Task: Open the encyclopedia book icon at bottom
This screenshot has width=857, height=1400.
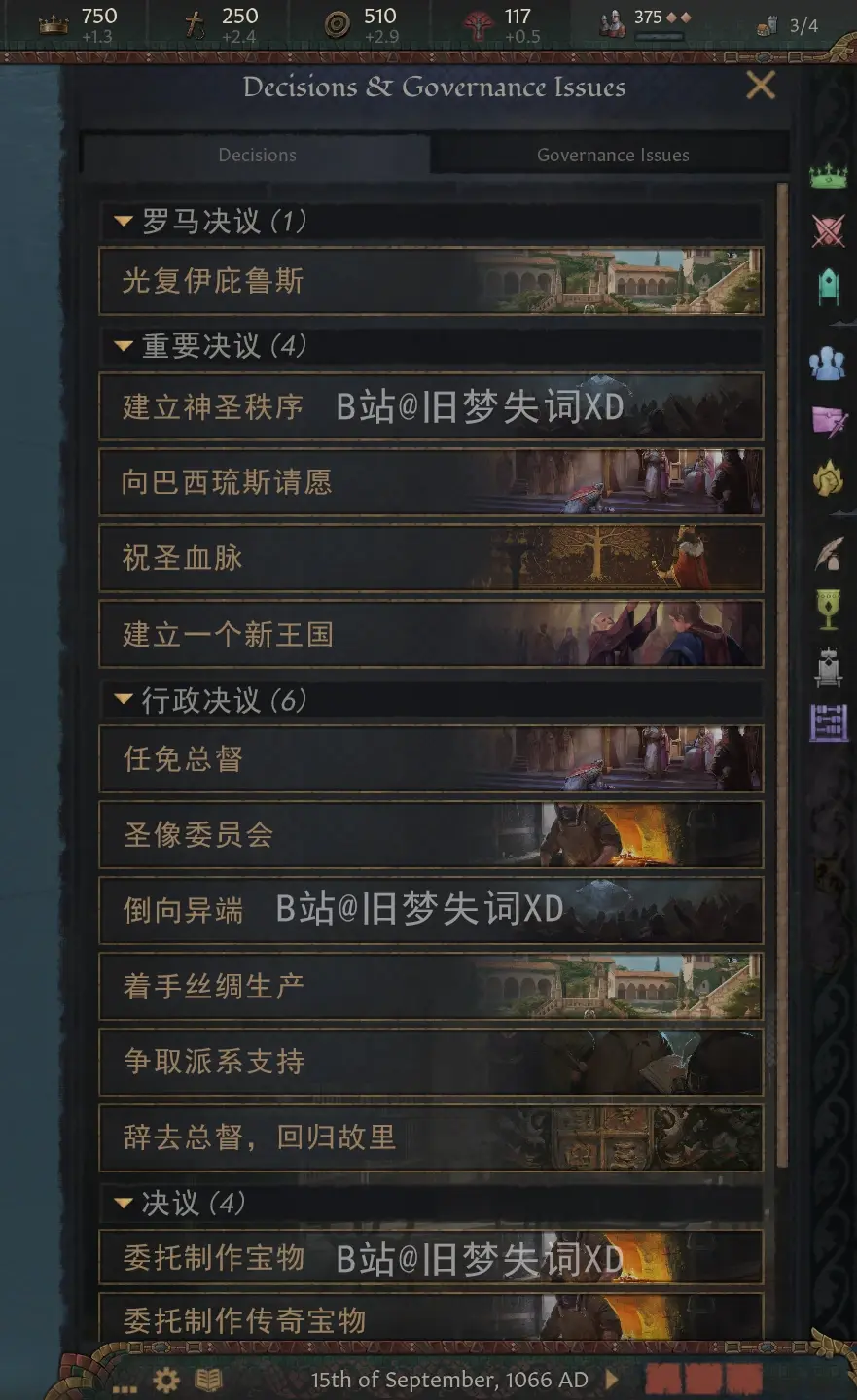Action: 208,1380
